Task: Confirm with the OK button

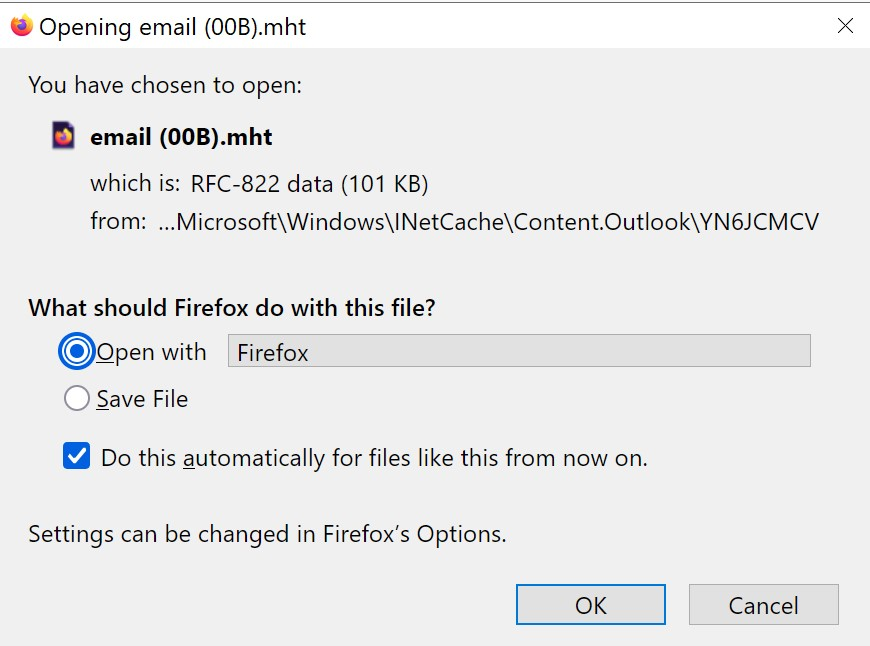Action: [591, 605]
